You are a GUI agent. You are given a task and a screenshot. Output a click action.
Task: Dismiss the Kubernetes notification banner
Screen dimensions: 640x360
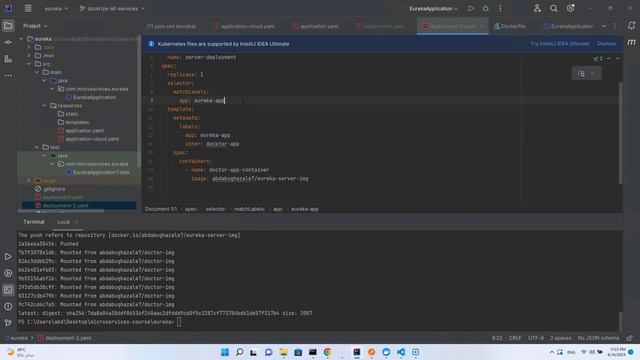tap(606, 44)
